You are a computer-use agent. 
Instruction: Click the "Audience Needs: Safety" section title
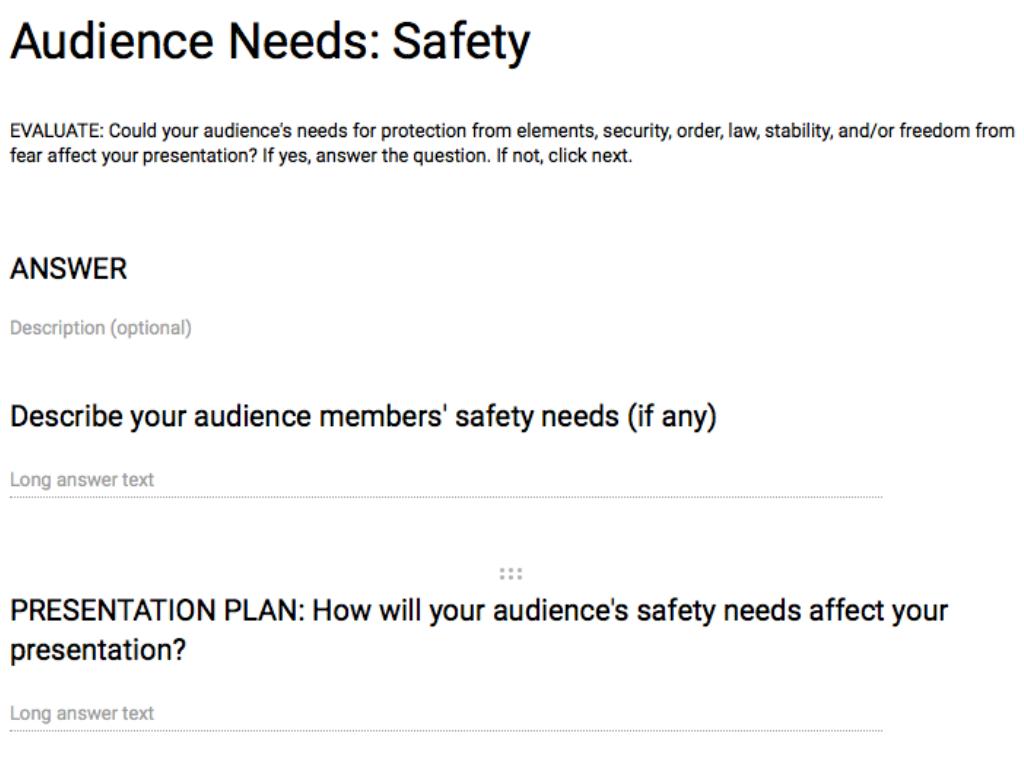(x=270, y=42)
